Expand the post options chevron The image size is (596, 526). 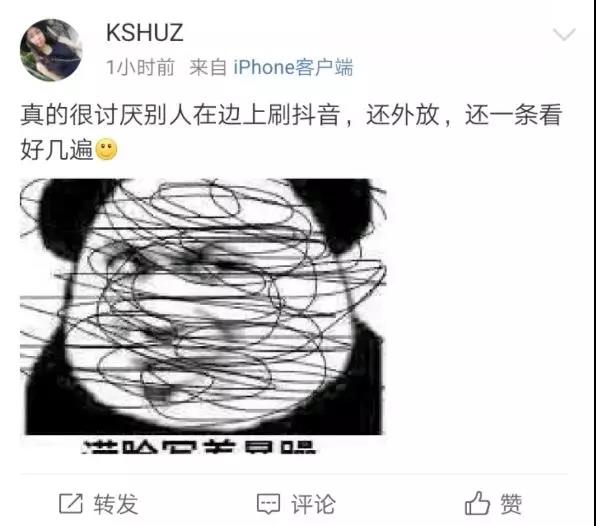coord(564,35)
